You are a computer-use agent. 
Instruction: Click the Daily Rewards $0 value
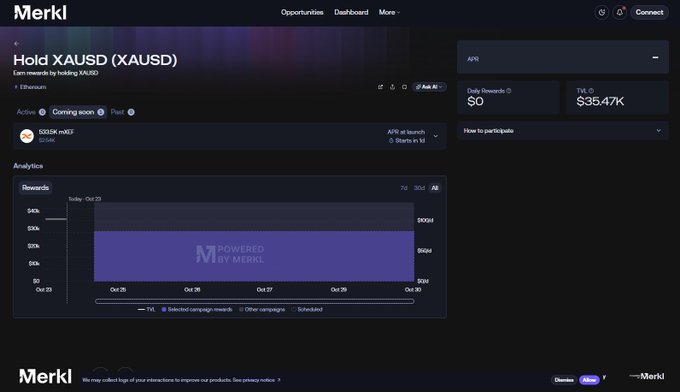click(475, 101)
